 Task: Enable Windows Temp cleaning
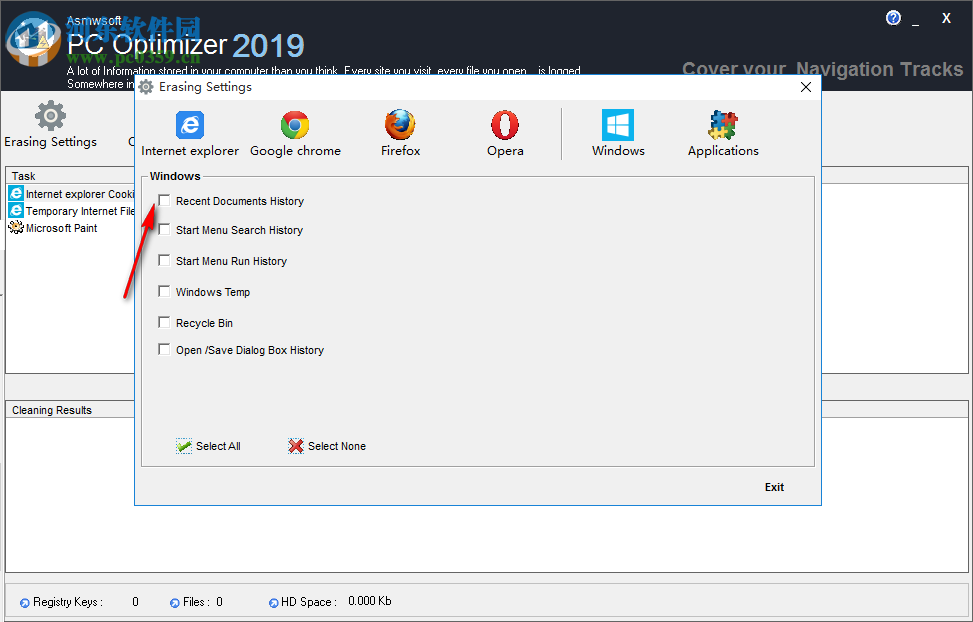[x=164, y=291]
